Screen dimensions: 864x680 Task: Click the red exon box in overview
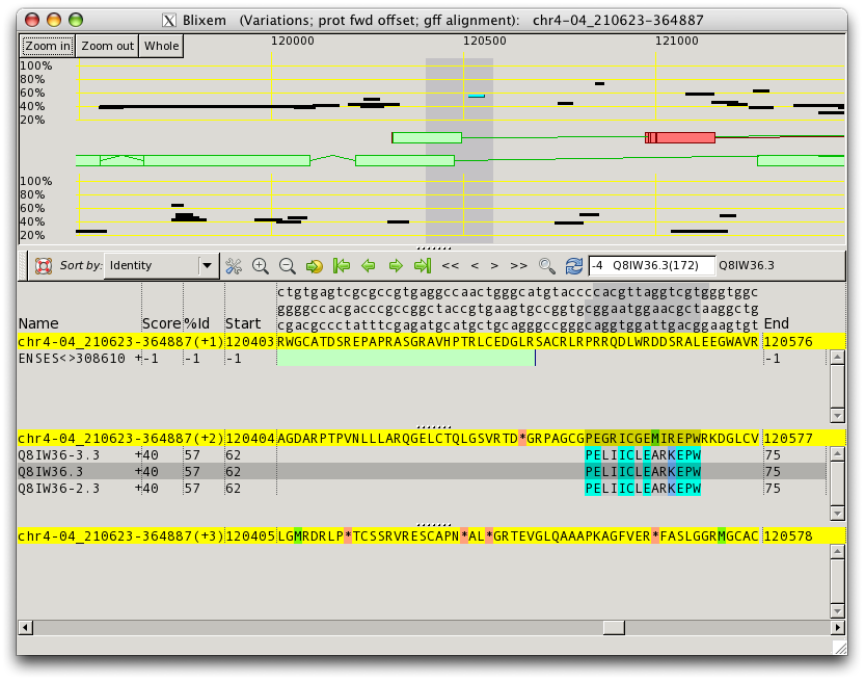(x=680, y=138)
